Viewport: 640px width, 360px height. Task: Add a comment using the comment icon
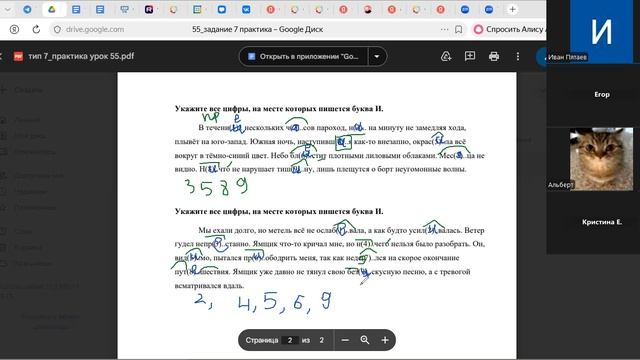(x=470, y=56)
